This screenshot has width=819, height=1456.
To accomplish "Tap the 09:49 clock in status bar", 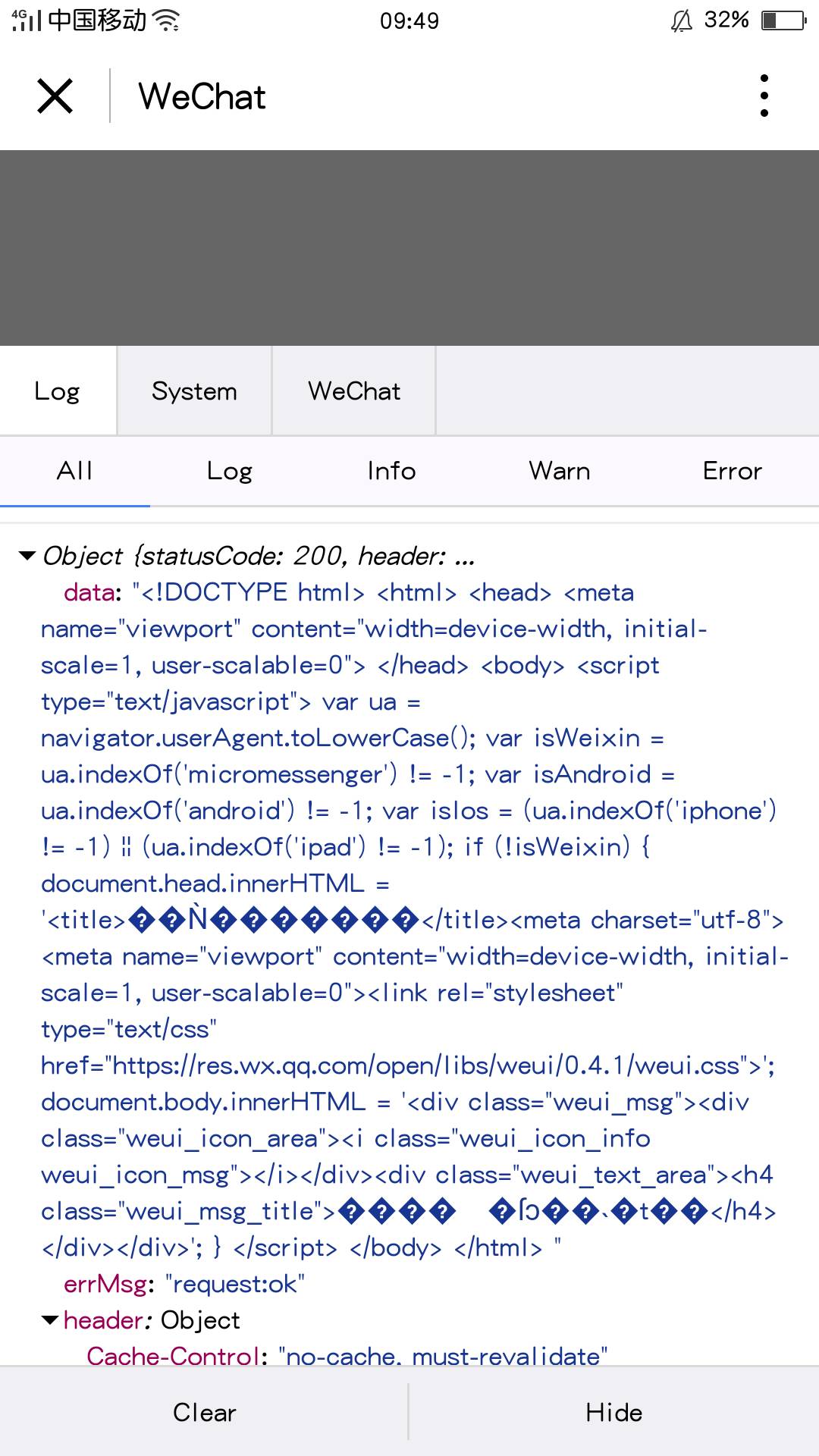I will coord(409,20).
